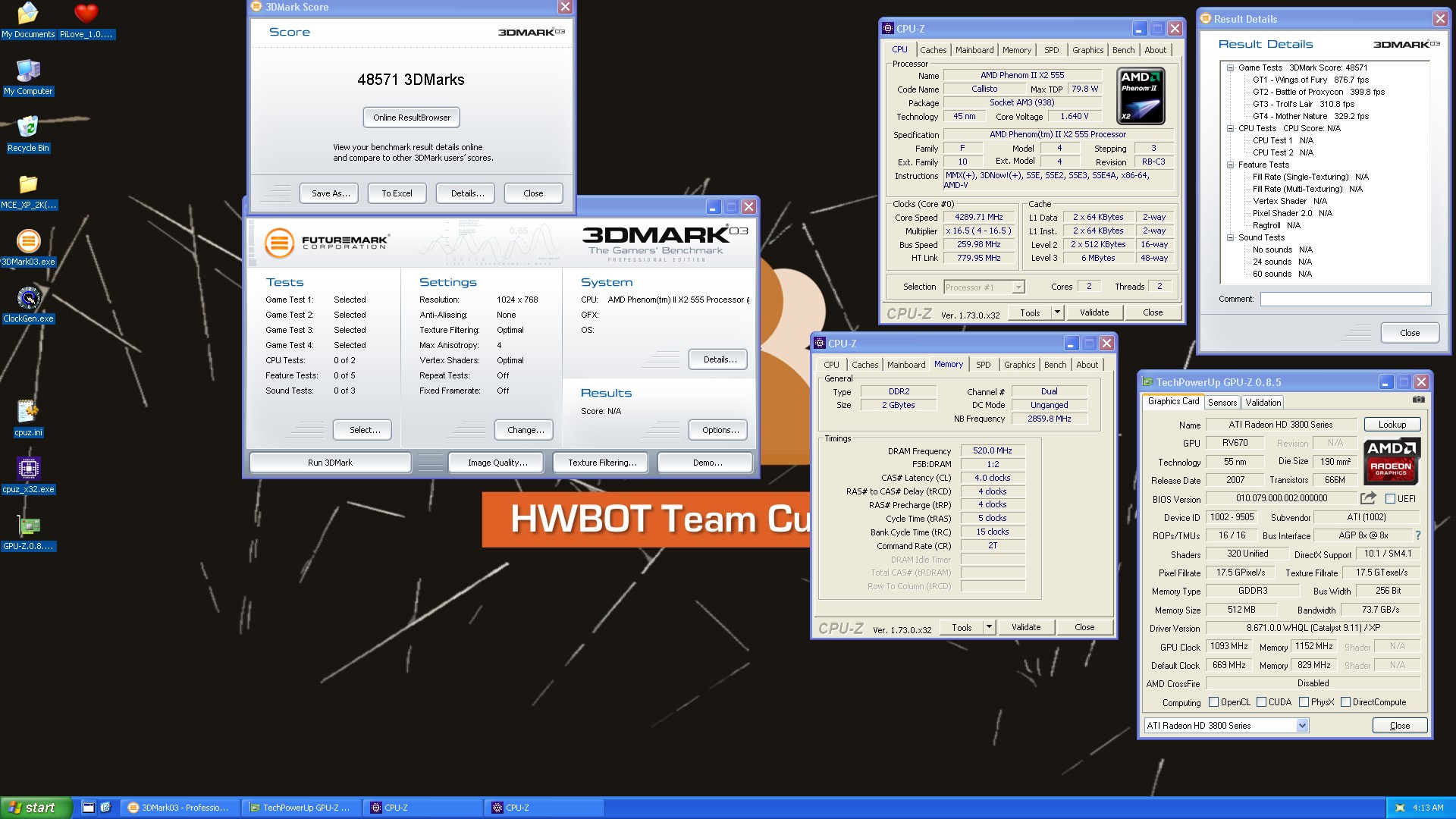Image resolution: width=1456 pixels, height=819 pixels.
Task: Click the AMD Phenom II logo in CPU-Z
Action: pos(1141,96)
